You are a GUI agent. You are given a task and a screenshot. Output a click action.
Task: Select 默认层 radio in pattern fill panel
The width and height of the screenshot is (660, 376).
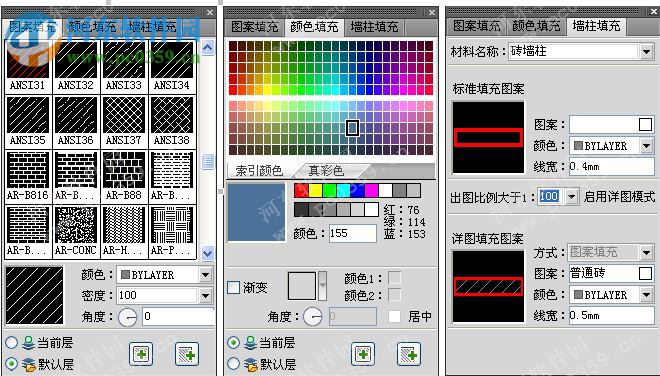tap(11, 363)
